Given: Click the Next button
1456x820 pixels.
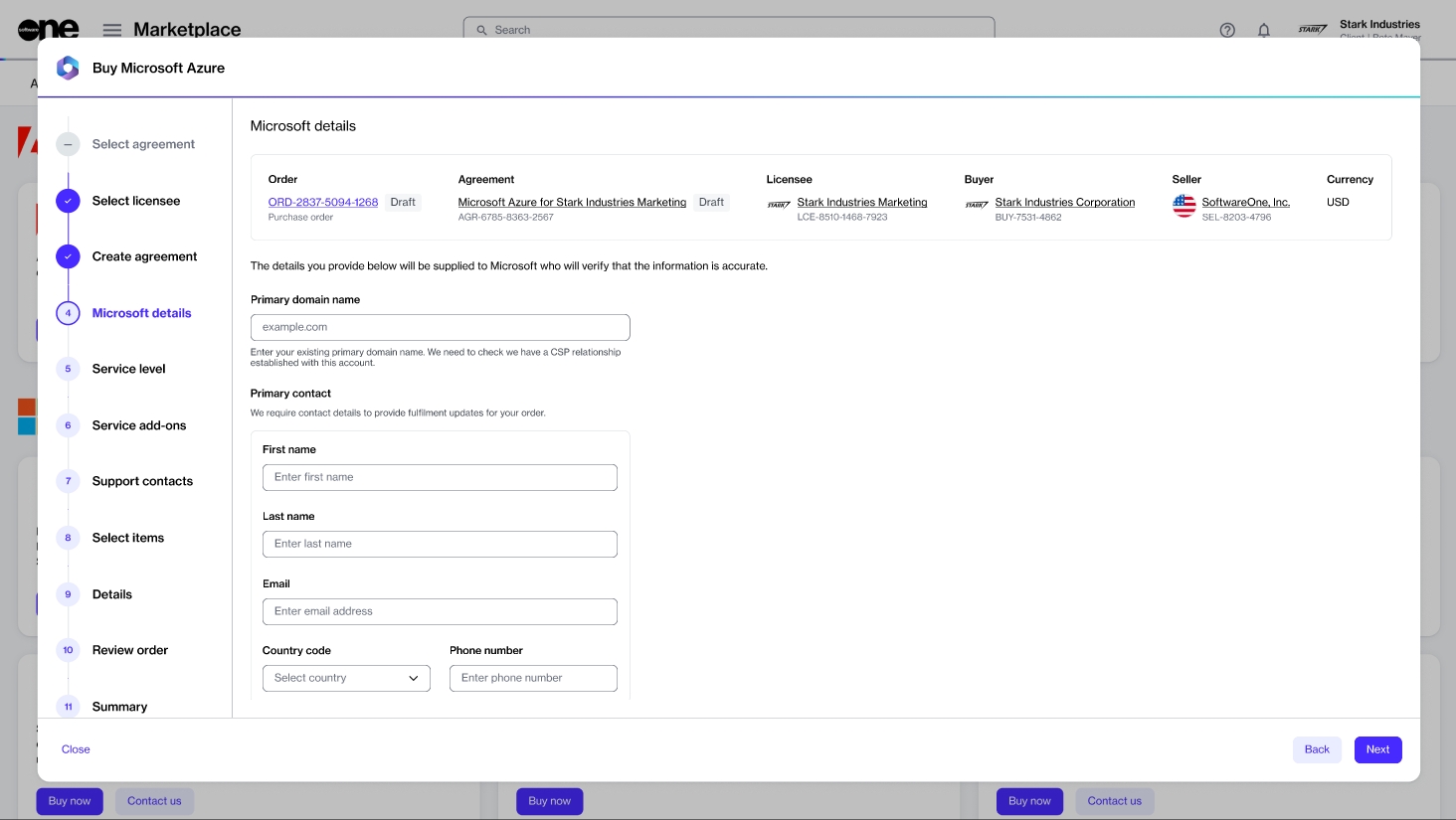Looking at the screenshot, I should (x=1377, y=749).
